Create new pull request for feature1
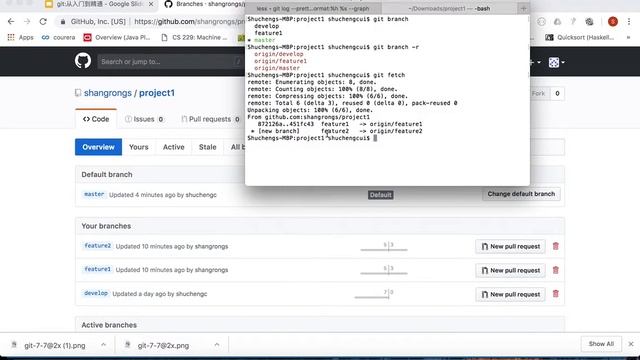Image resolution: width=640 pixels, height=360 pixels. (x=510, y=270)
